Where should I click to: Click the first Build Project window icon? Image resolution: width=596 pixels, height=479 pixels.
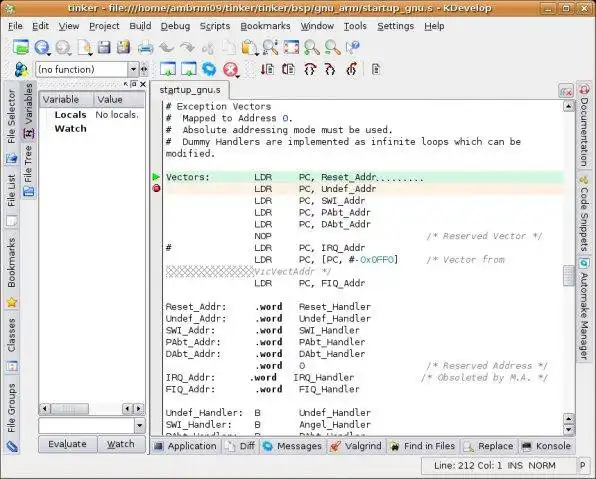(x=168, y=69)
